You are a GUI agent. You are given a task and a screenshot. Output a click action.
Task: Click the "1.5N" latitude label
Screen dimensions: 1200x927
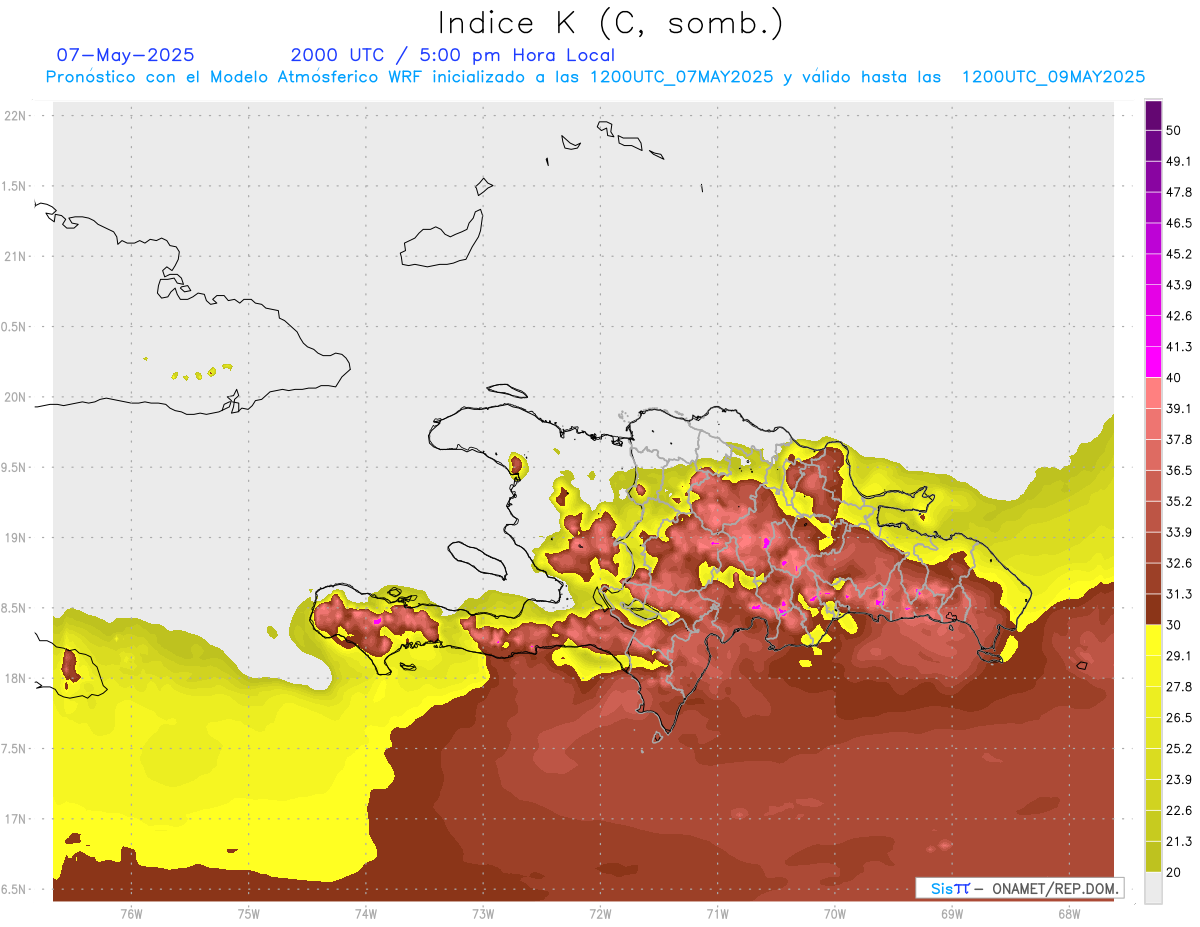click(x=15, y=187)
